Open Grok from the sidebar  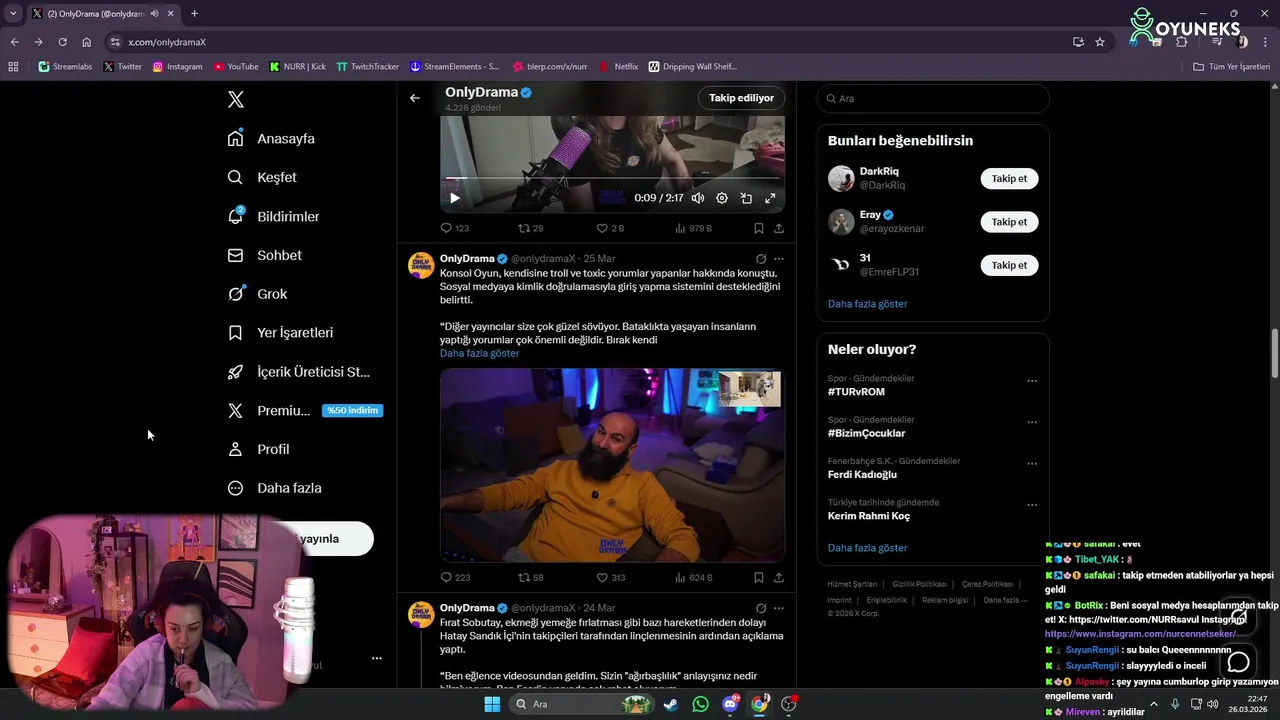[257, 294]
